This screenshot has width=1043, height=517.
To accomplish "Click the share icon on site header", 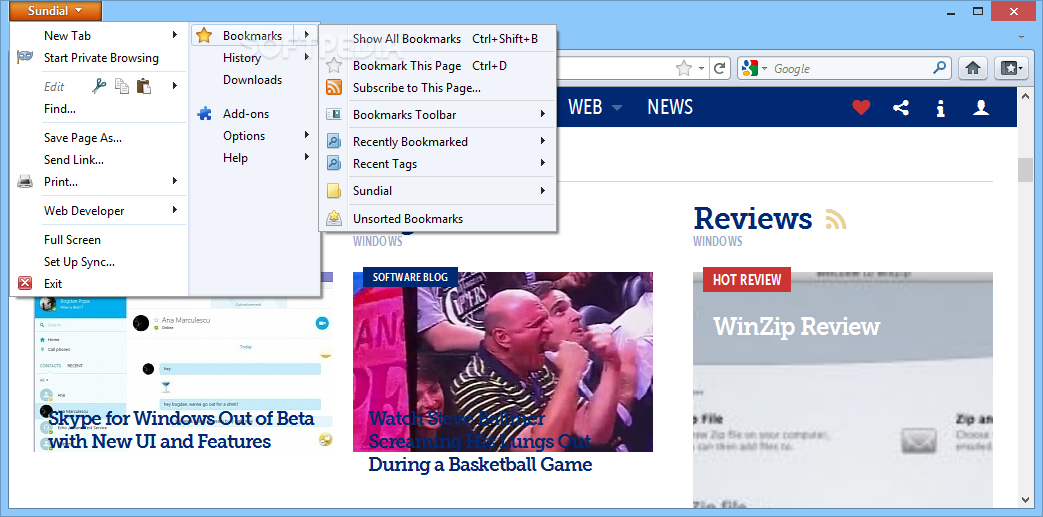I will coord(901,107).
